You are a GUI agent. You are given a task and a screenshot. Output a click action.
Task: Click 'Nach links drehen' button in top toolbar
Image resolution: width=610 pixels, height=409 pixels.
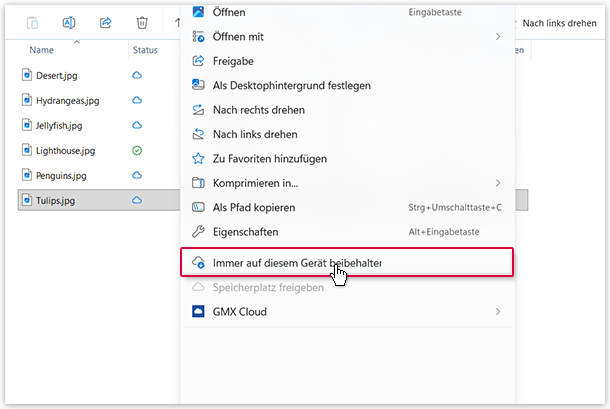pyautogui.click(x=561, y=22)
